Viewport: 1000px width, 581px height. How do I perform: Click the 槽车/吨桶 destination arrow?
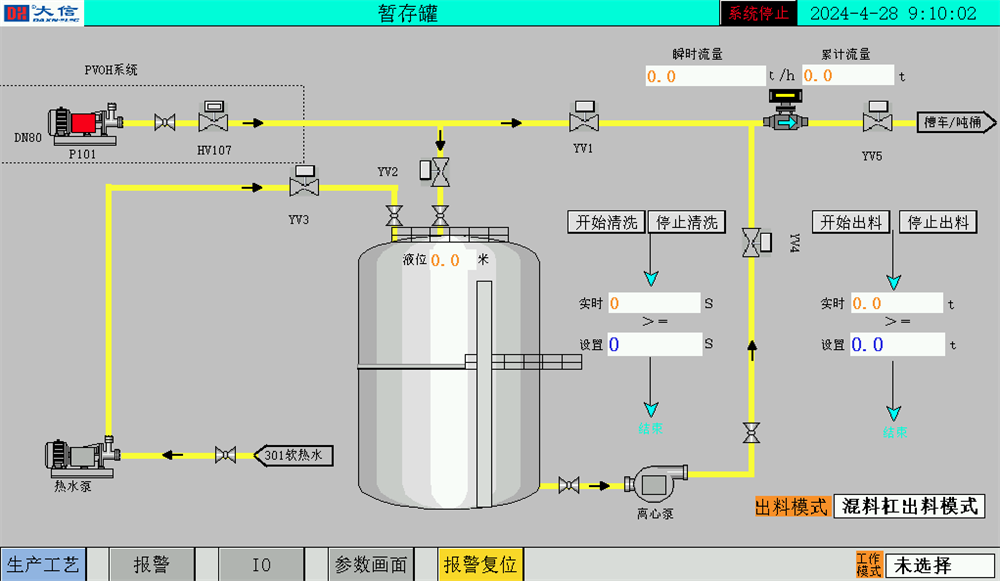(956, 122)
